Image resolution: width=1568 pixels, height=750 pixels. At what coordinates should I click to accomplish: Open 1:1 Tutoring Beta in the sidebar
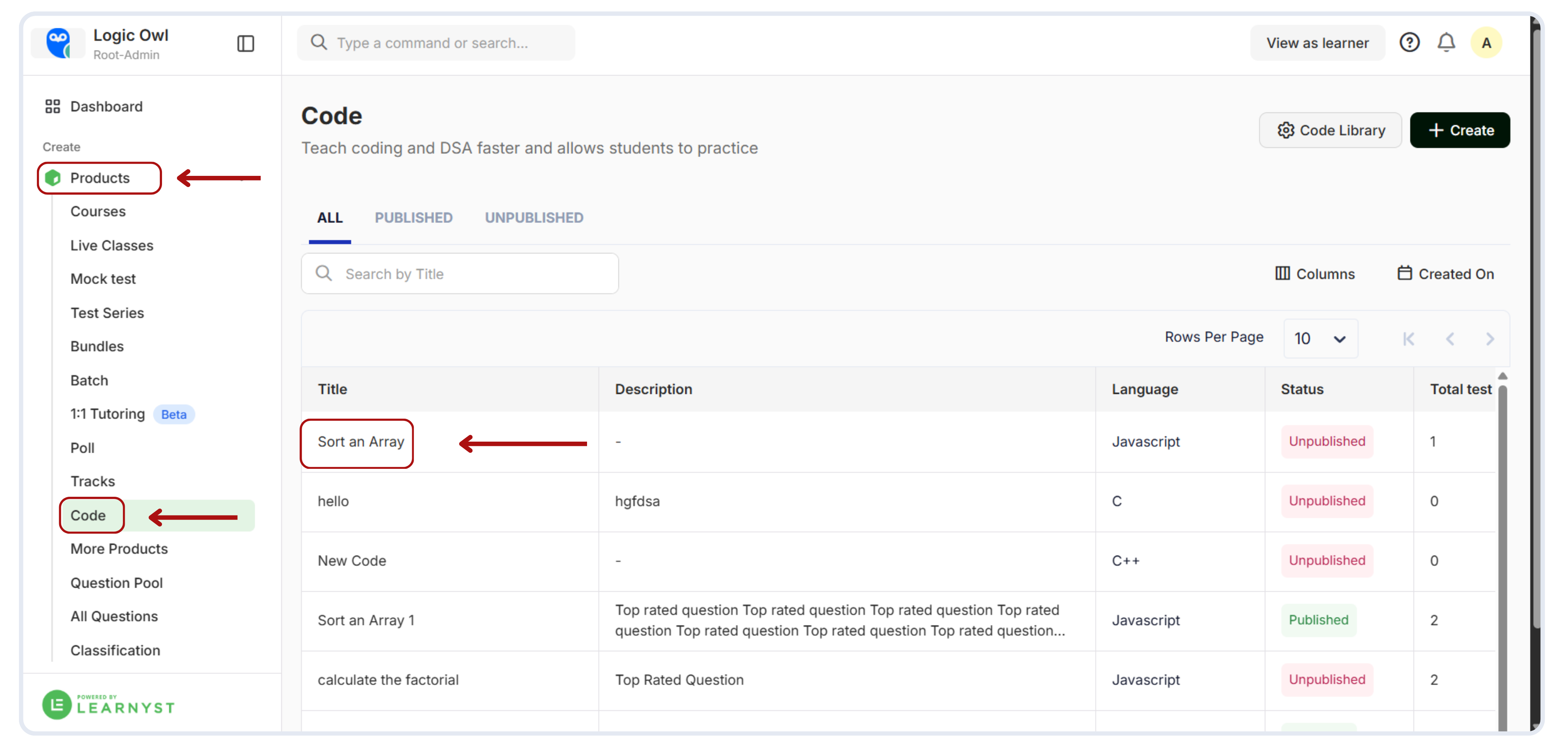click(x=132, y=414)
